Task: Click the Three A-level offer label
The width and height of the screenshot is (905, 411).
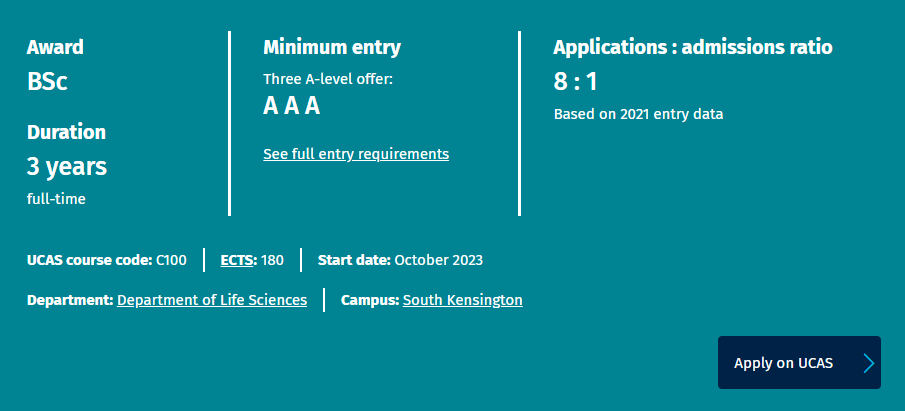Action: coord(328,79)
